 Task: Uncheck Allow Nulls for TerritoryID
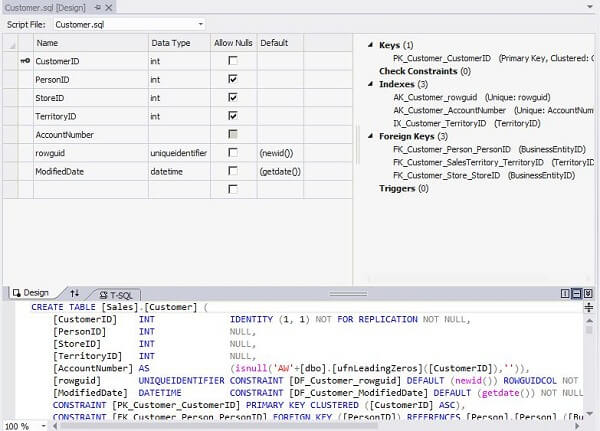[x=232, y=116]
